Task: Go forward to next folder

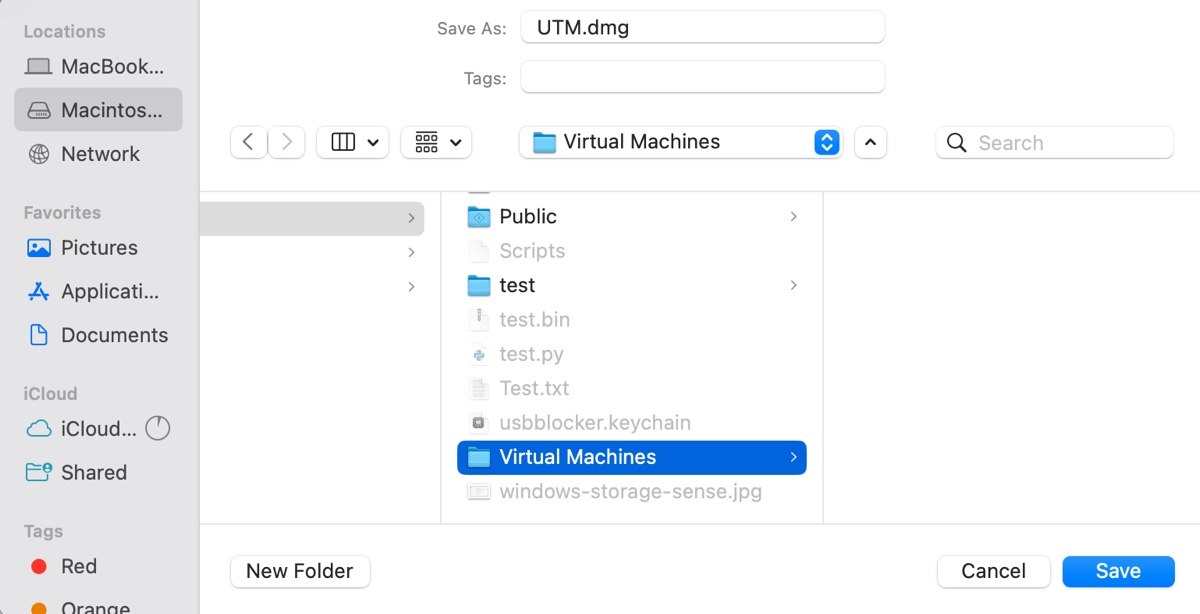Action: (x=286, y=142)
